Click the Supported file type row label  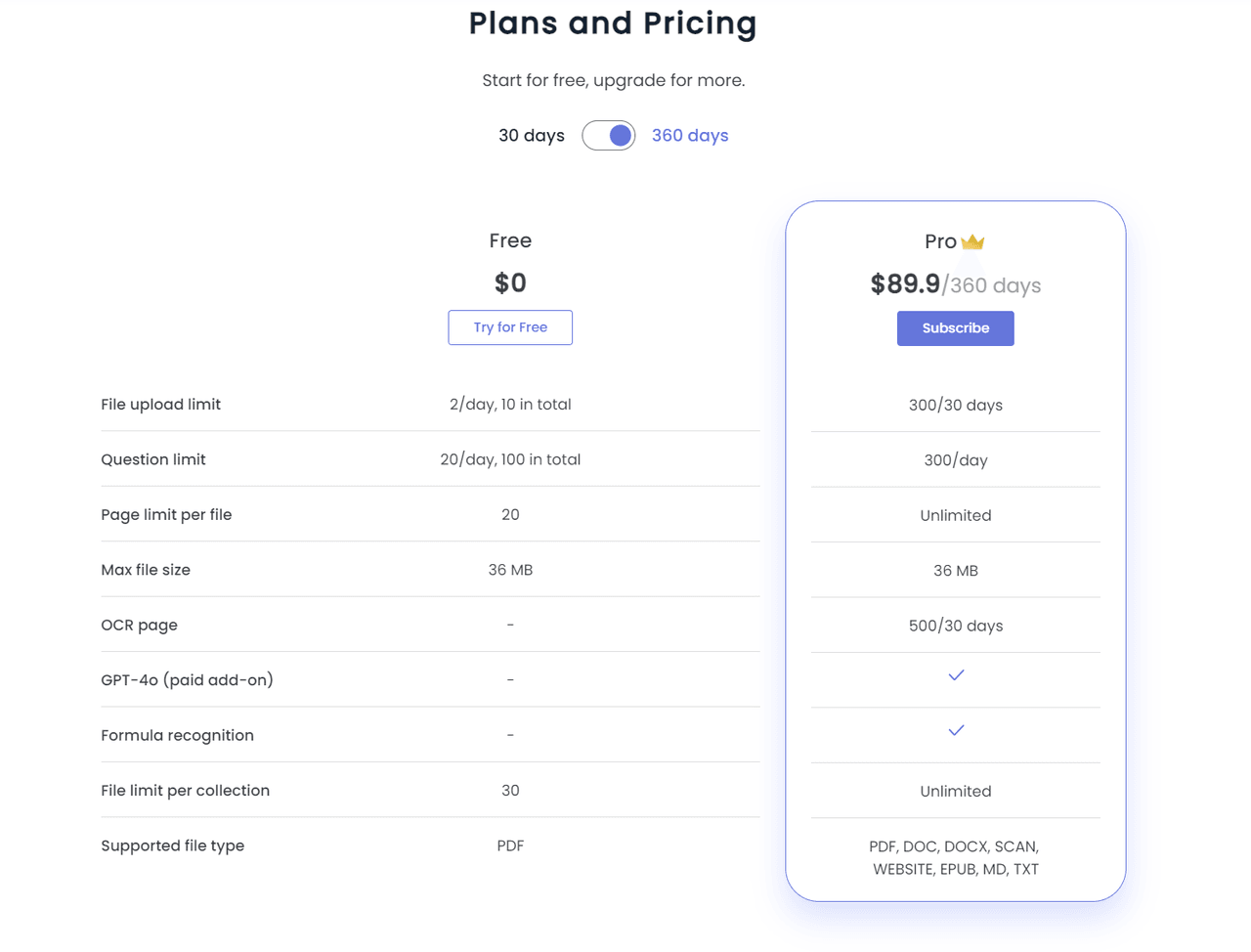pos(173,845)
